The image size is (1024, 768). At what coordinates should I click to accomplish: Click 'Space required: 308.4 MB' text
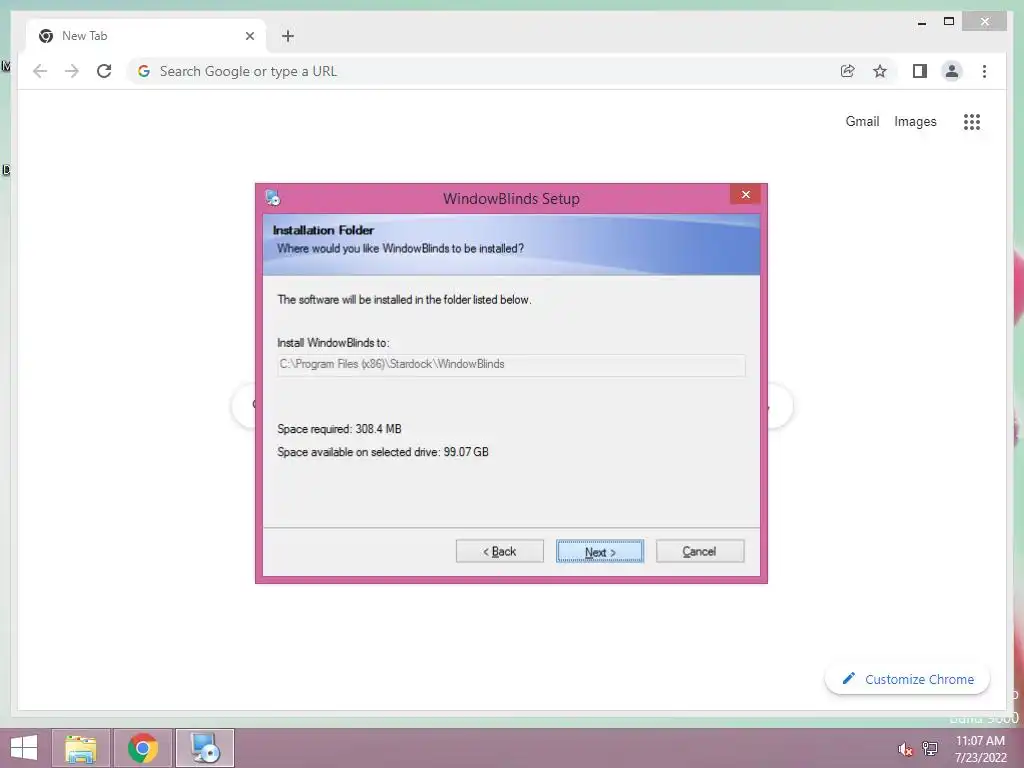click(x=339, y=429)
